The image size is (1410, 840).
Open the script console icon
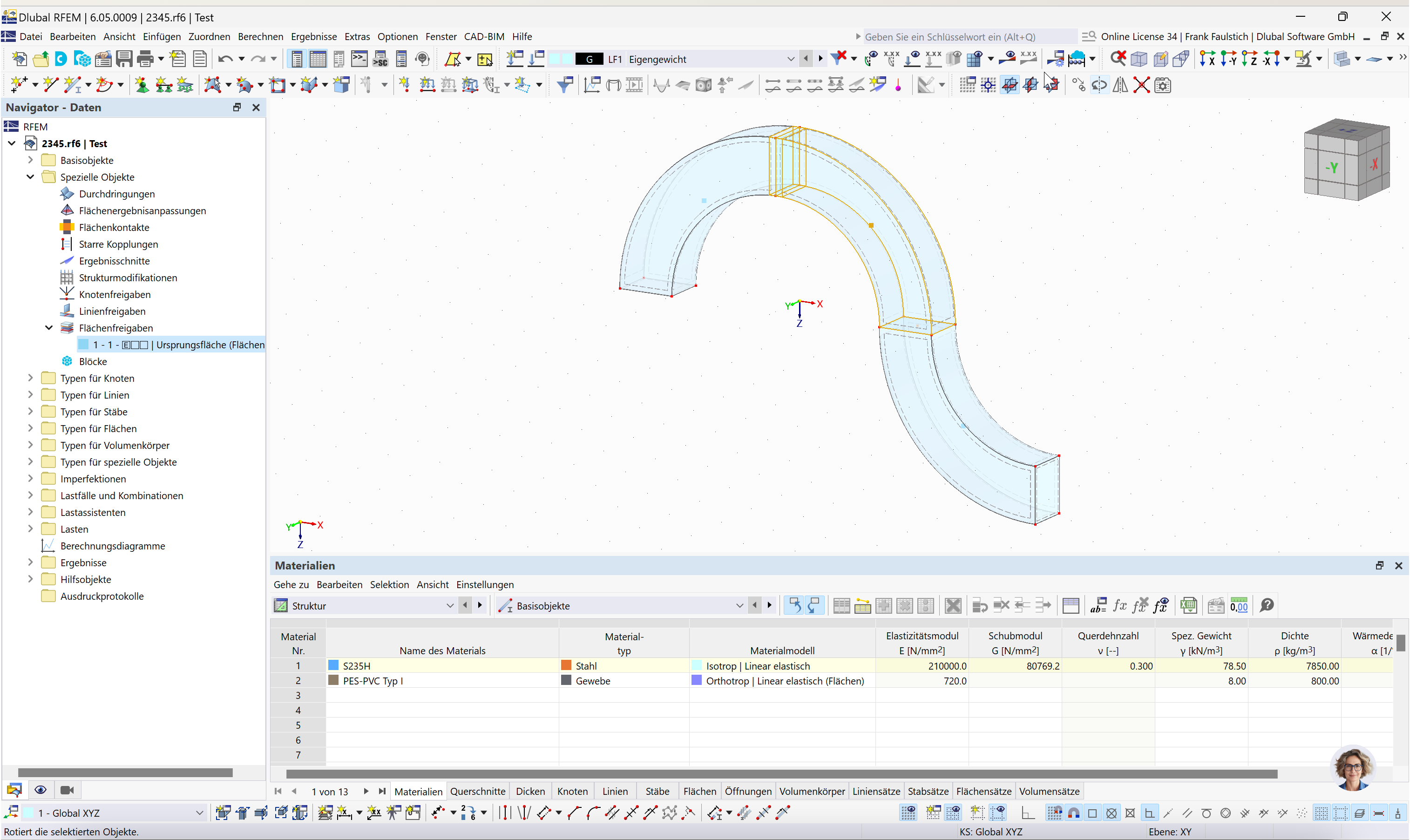359,59
